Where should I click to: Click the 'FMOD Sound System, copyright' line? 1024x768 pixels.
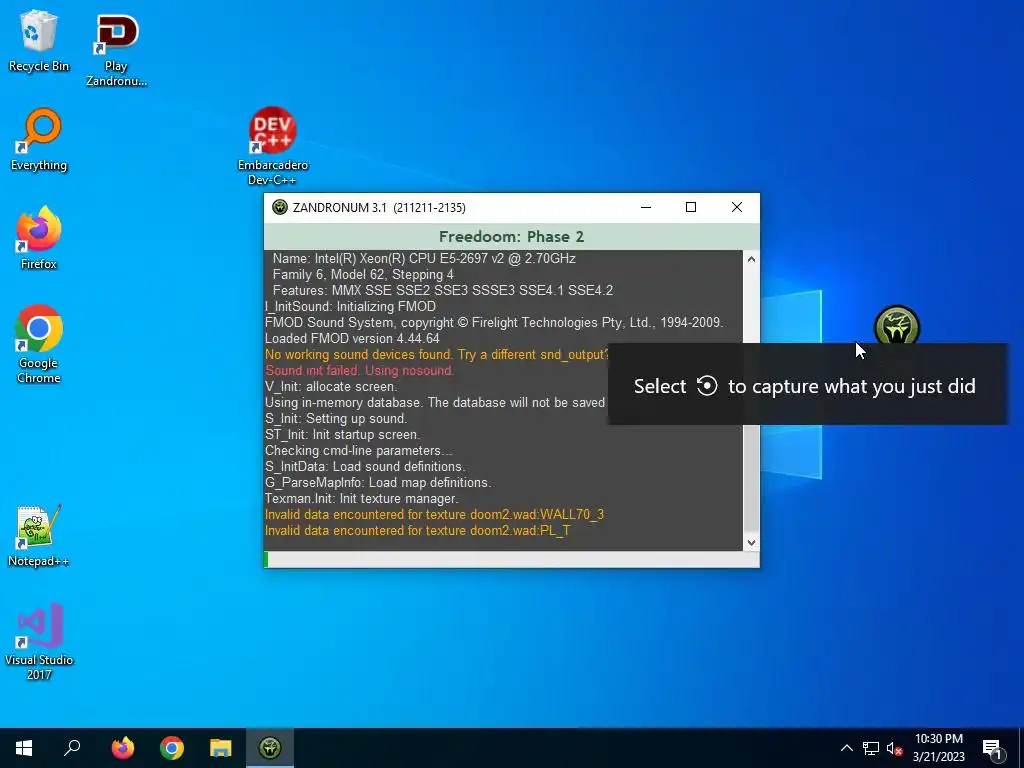point(494,322)
